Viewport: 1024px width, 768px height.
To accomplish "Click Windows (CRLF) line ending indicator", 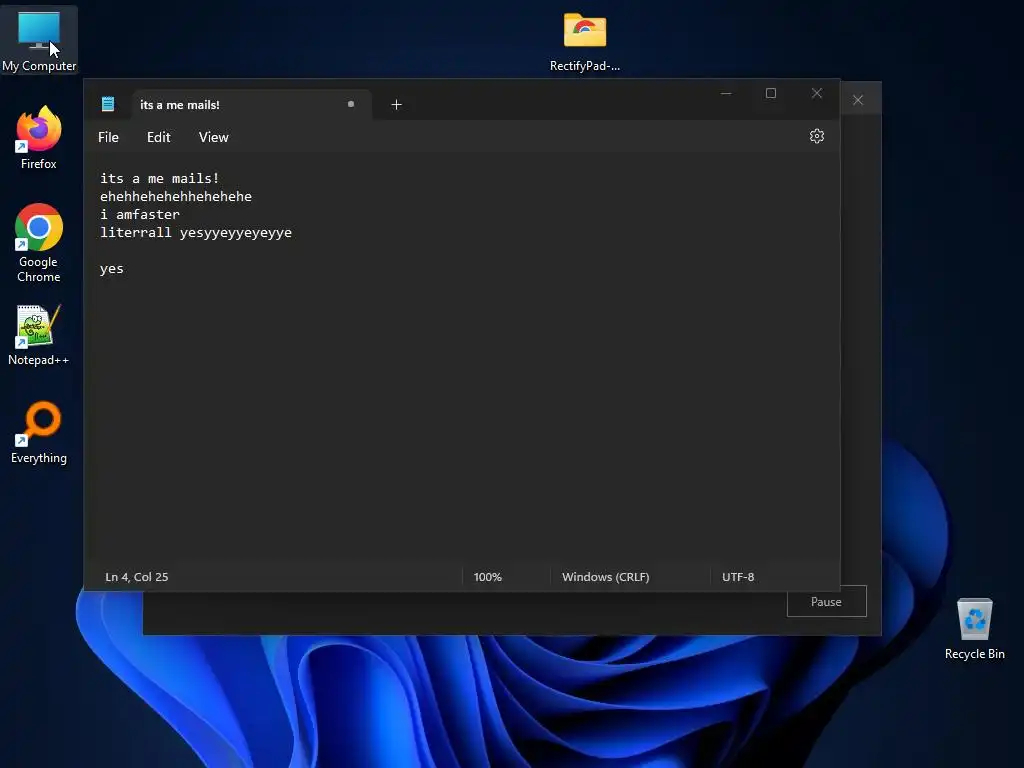I will click(x=605, y=577).
